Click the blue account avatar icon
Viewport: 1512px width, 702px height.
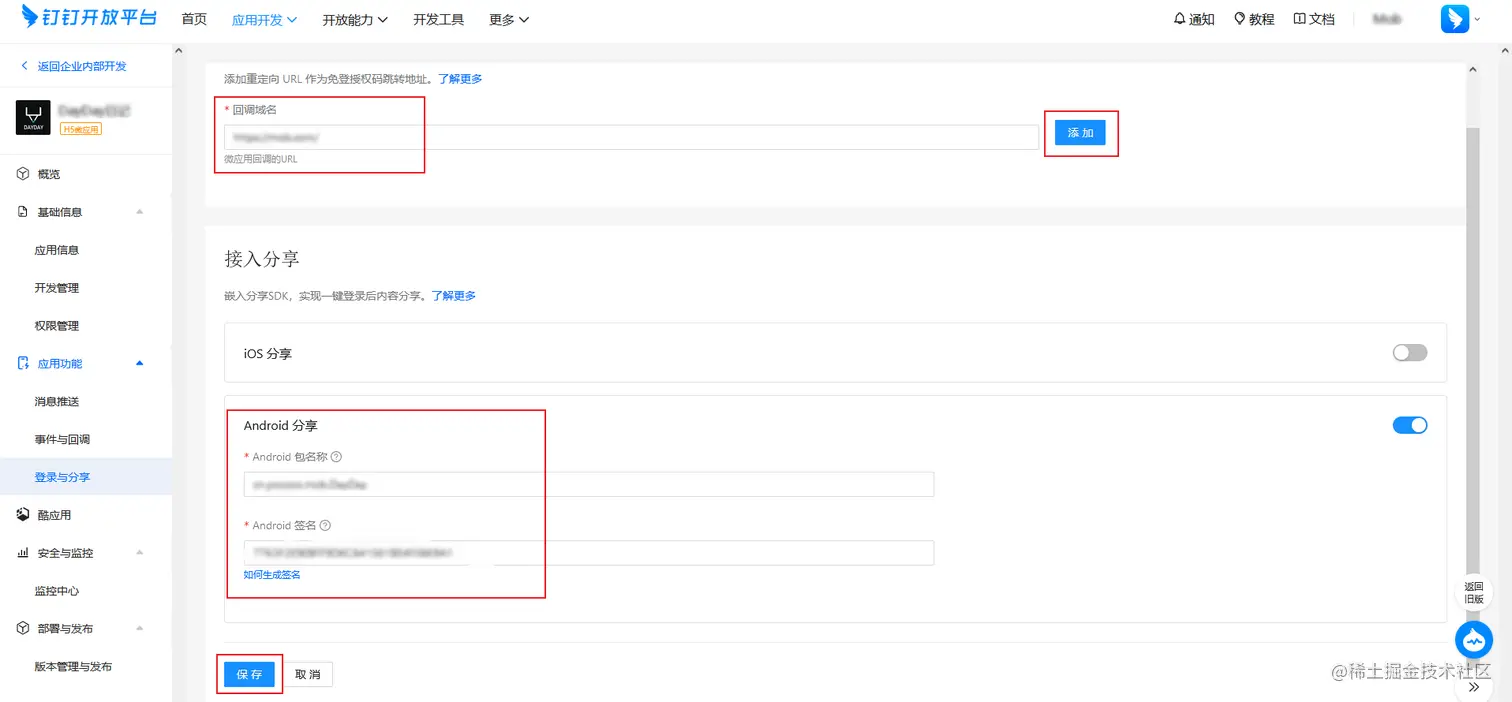pyautogui.click(x=1455, y=19)
